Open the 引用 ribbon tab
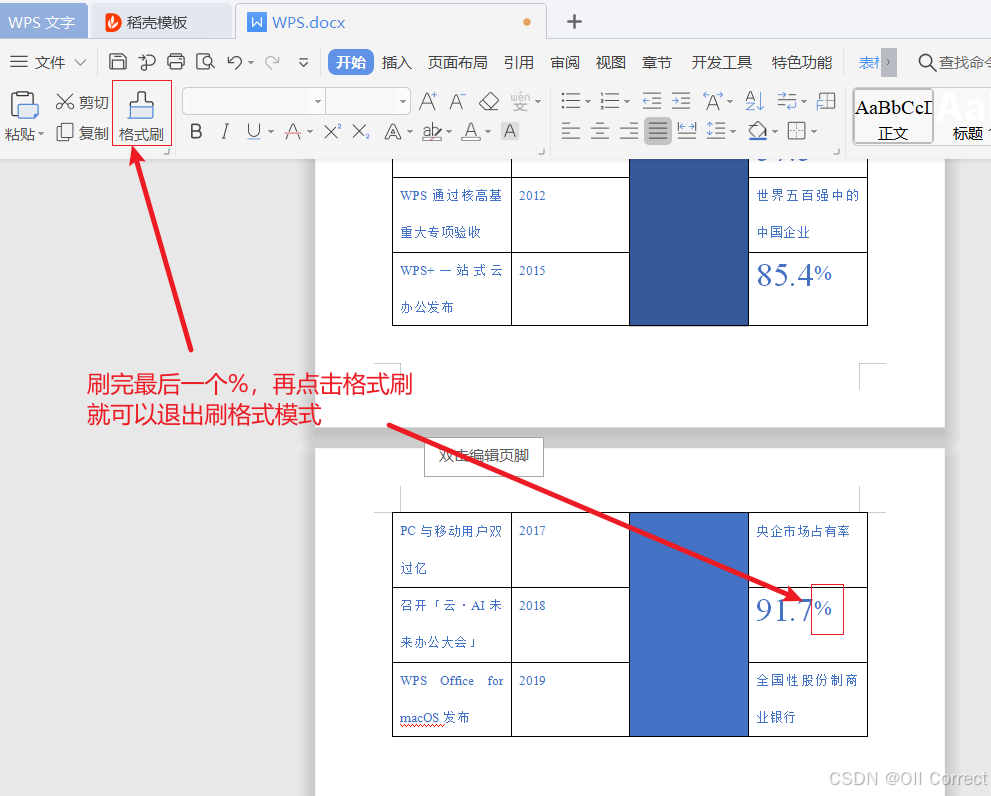991x796 pixels. coord(519,63)
